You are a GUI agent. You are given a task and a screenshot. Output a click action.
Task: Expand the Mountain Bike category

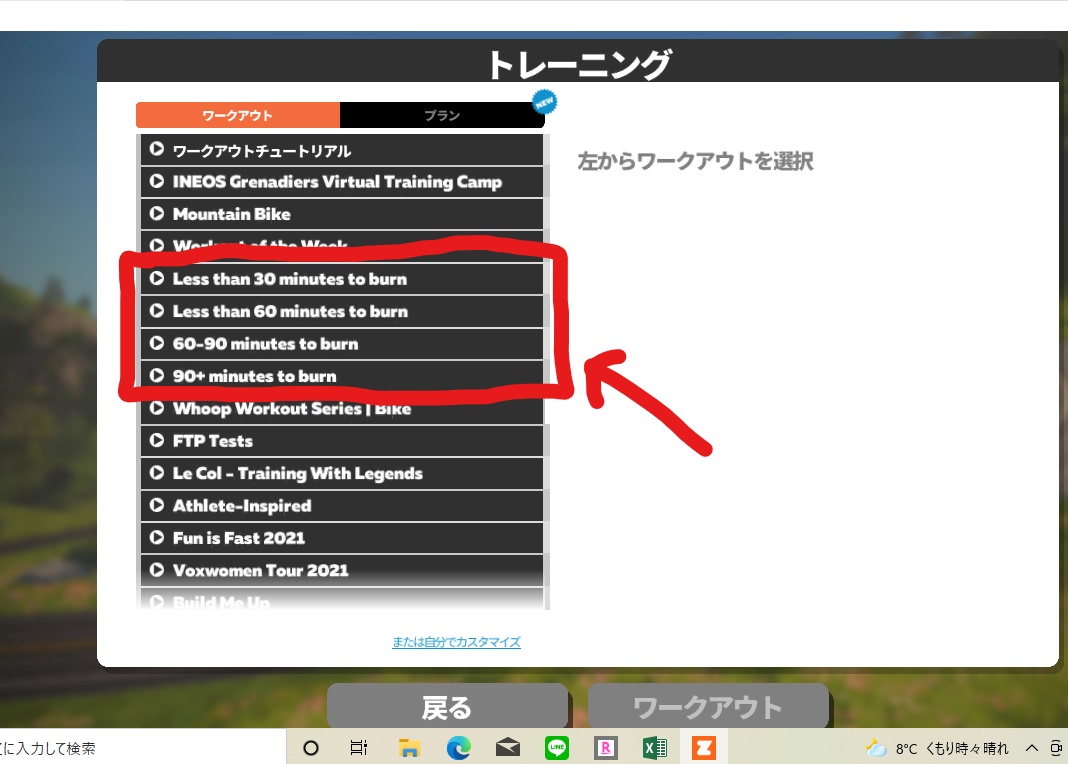[x=342, y=214]
